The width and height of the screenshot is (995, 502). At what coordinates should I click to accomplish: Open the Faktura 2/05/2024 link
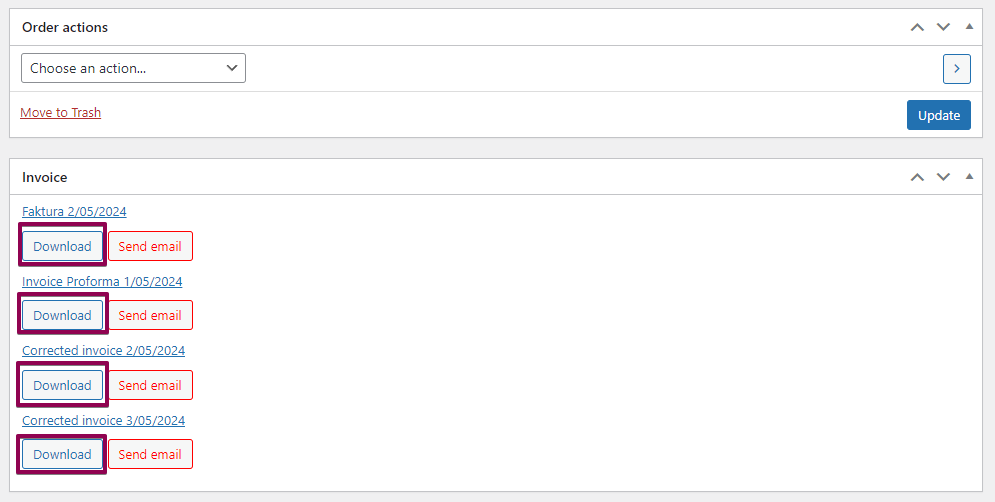(x=74, y=211)
